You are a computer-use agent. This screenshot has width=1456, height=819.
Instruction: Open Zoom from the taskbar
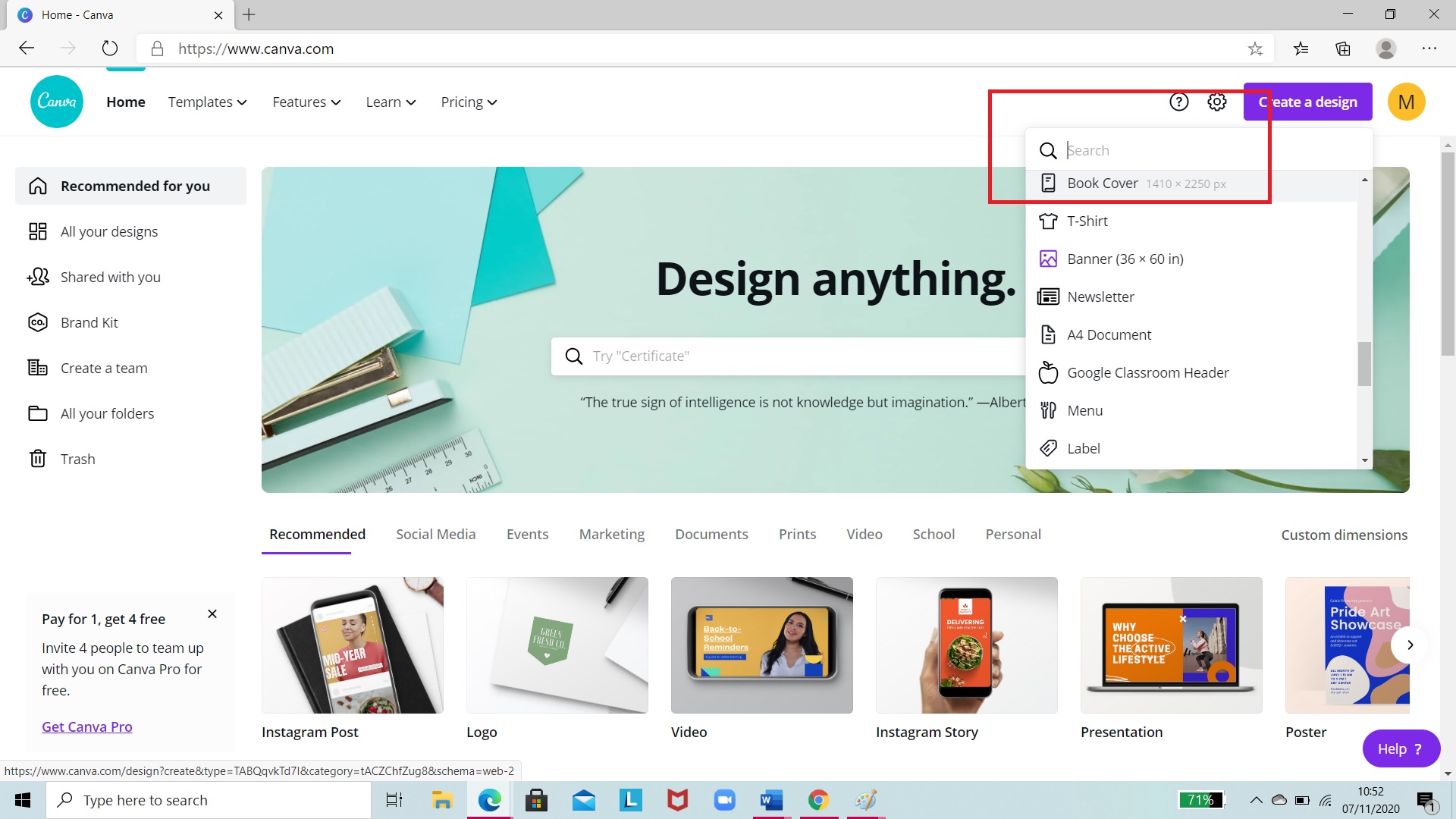[x=724, y=800]
